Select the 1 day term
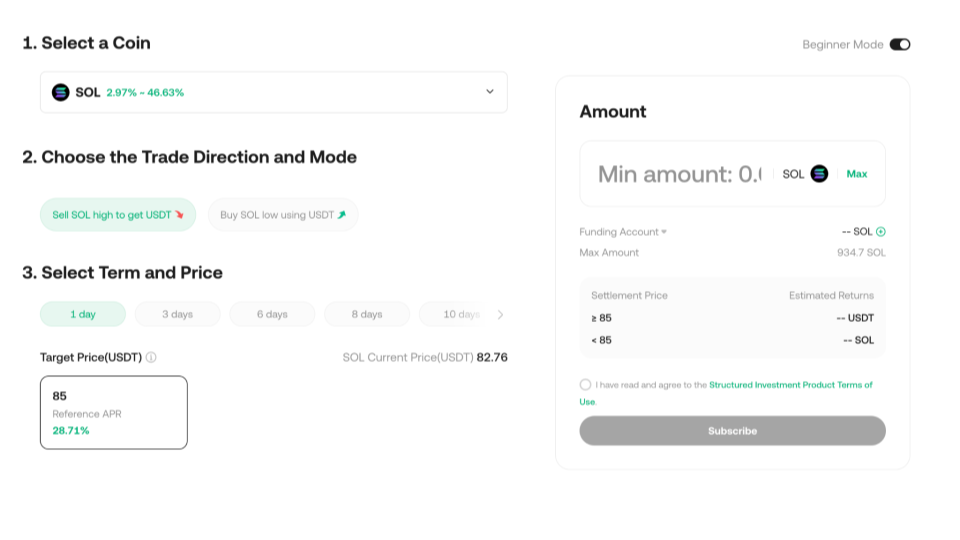Image resolution: width=960 pixels, height=540 pixels. 83,314
